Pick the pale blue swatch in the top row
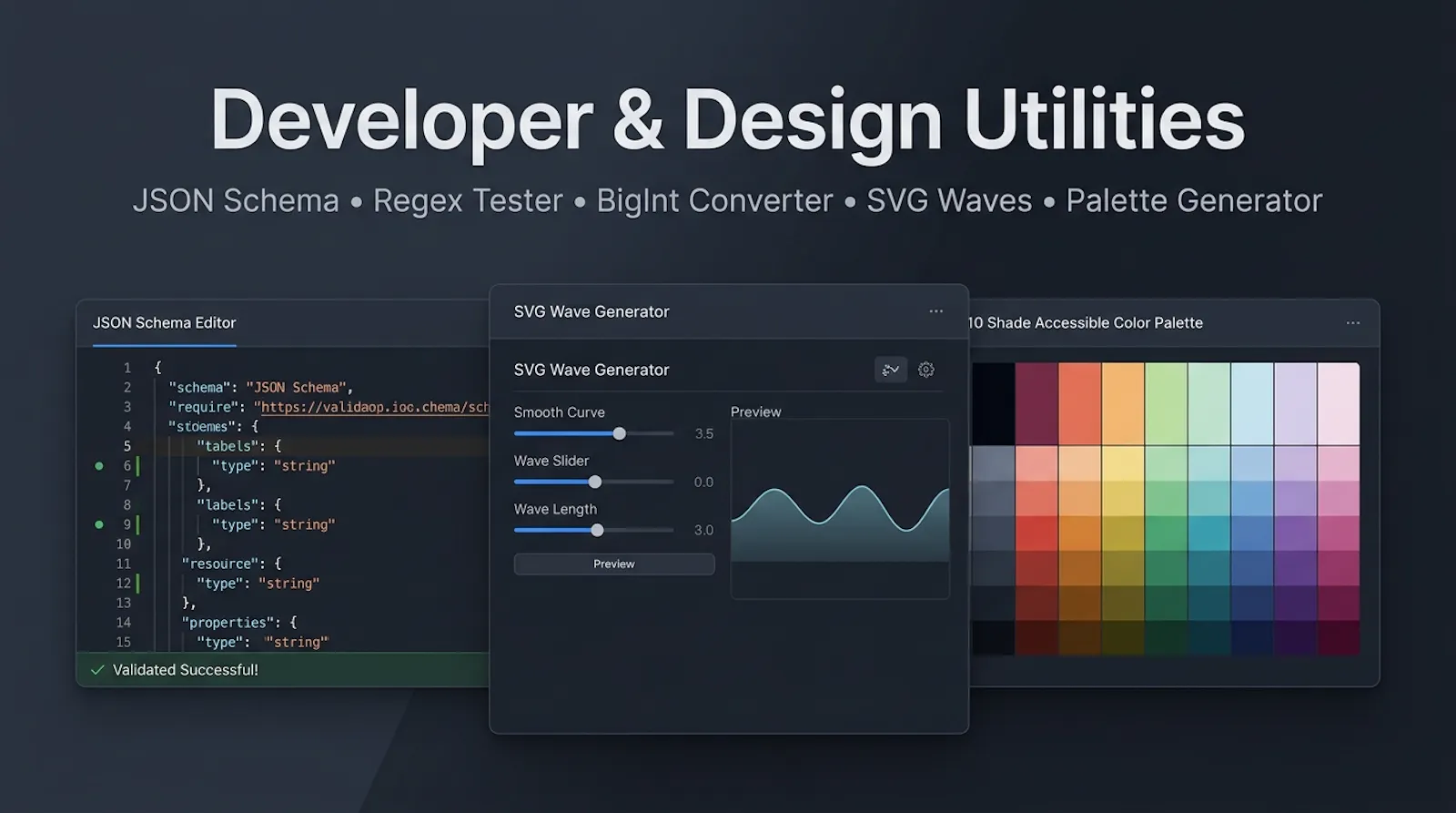Screen dimensions: 1456x813 1253,404
